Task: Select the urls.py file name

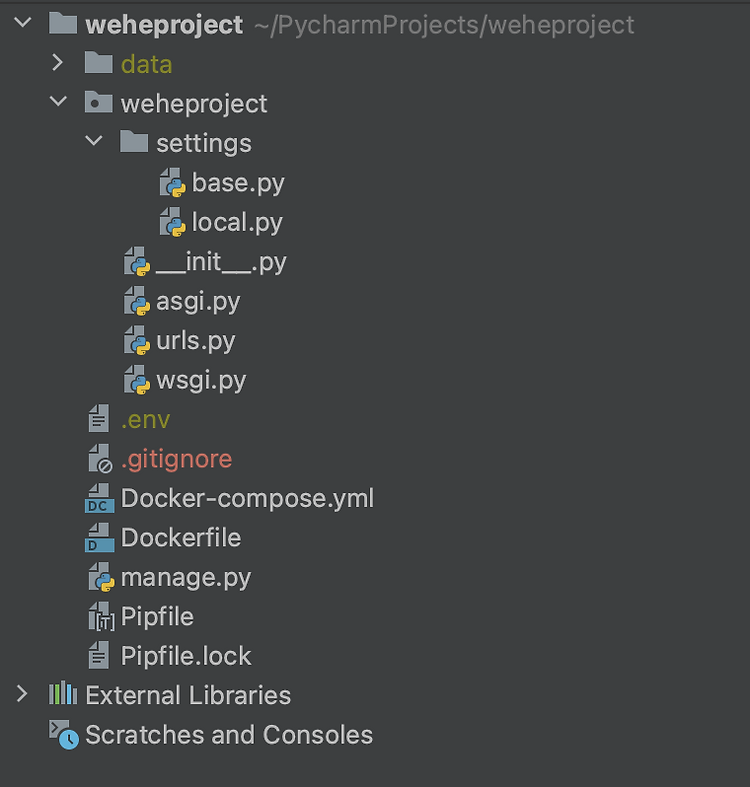Action: (196, 341)
